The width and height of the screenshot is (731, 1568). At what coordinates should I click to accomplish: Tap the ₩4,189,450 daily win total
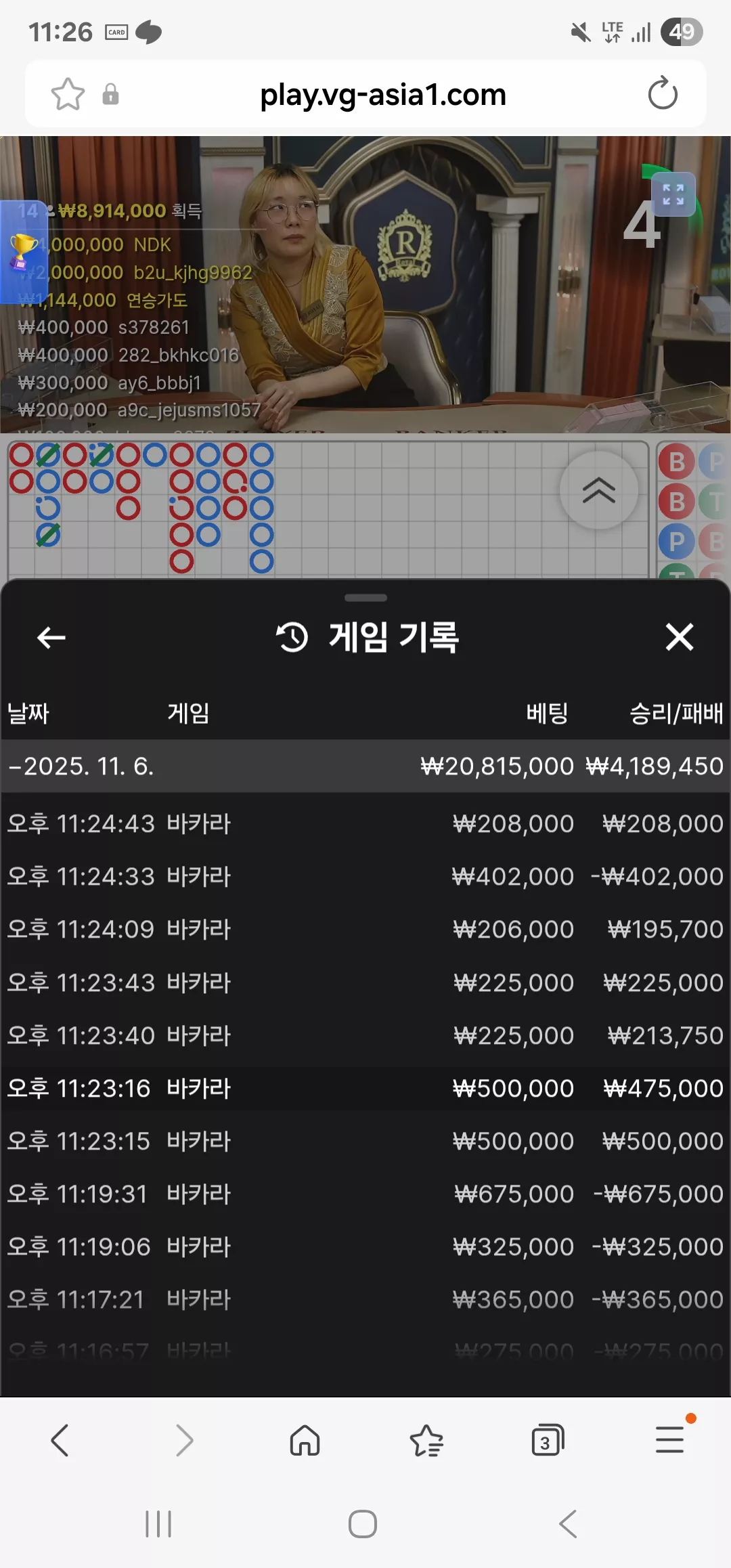[x=655, y=766]
